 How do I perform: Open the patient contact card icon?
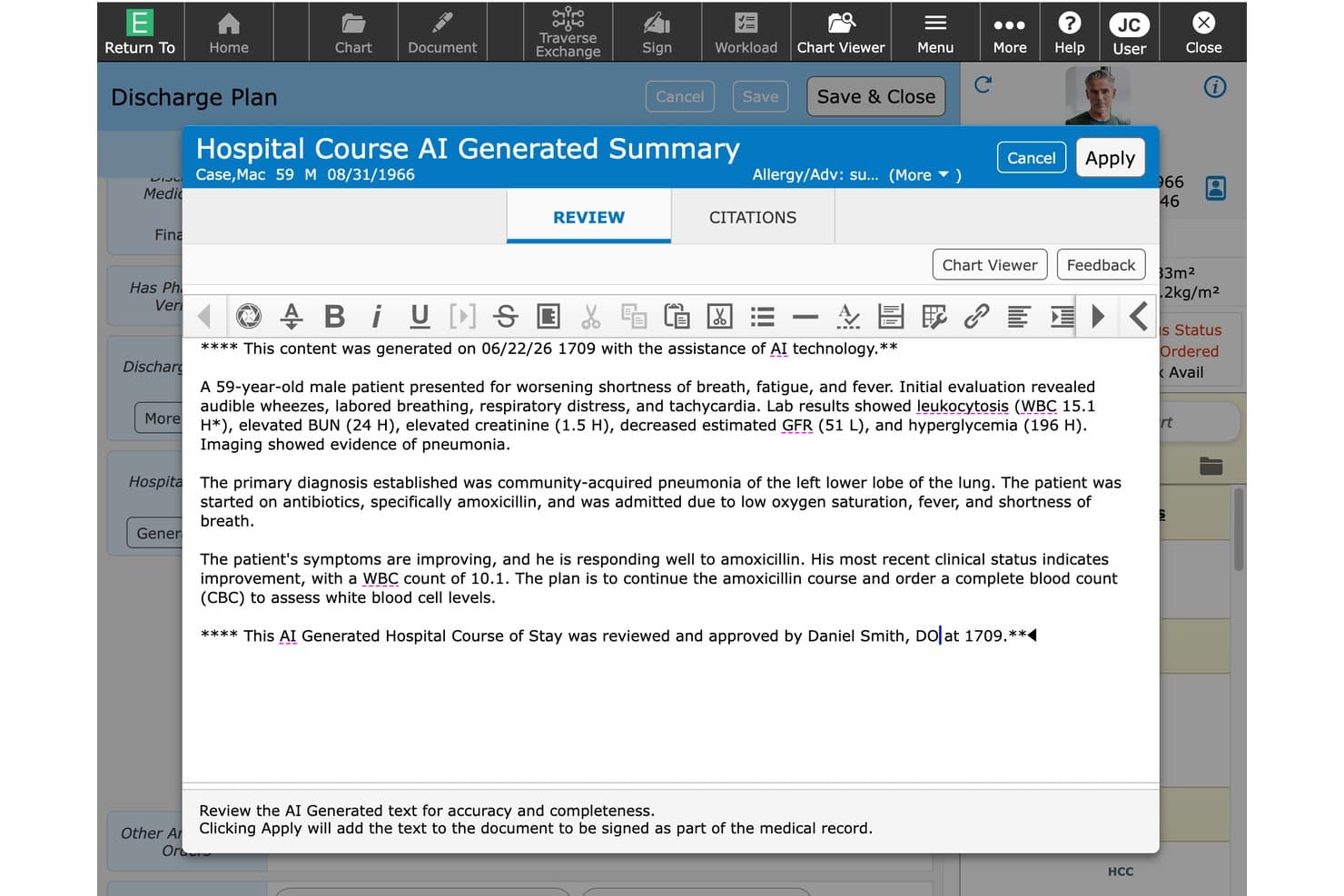tap(1215, 188)
